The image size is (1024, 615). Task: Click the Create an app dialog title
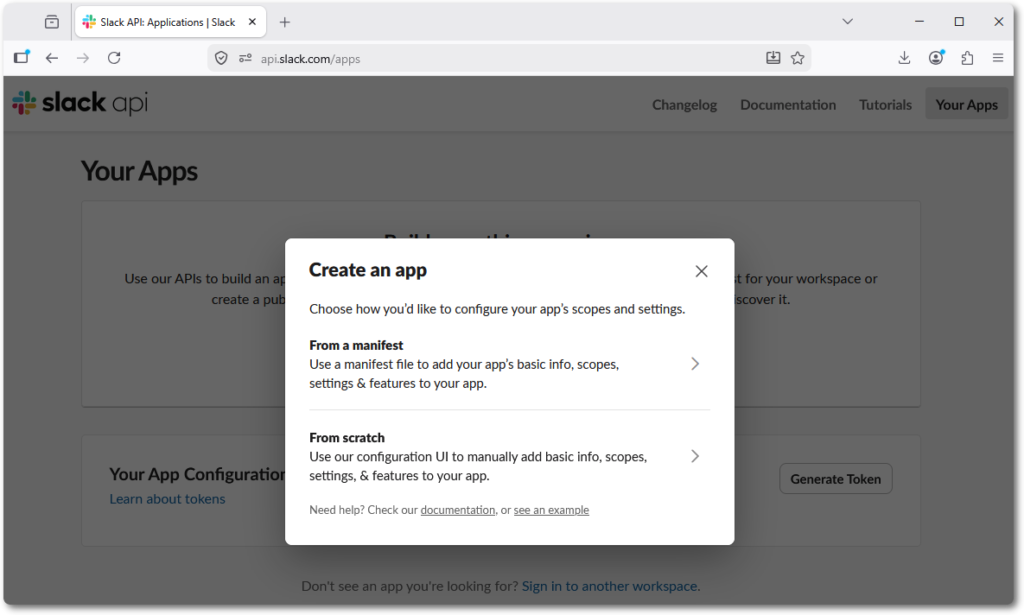click(x=368, y=270)
